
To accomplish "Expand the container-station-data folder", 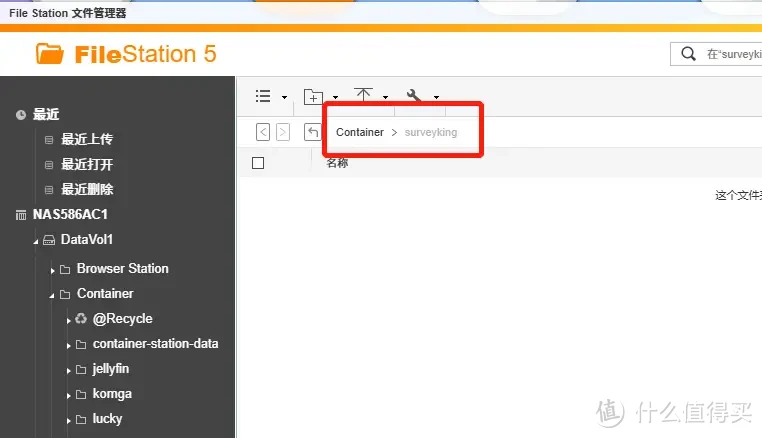I will pos(69,346).
